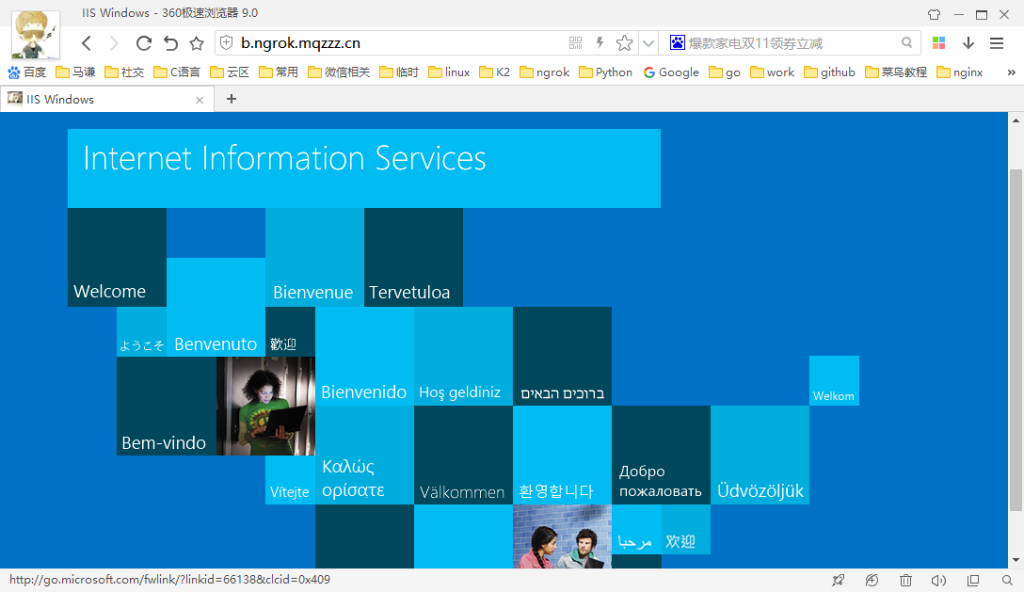
Task: Open the hamburger main menu
Action: [997, 43]
